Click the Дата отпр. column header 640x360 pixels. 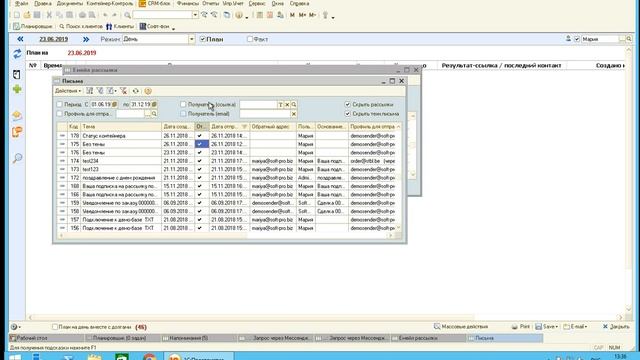(229, 127)
